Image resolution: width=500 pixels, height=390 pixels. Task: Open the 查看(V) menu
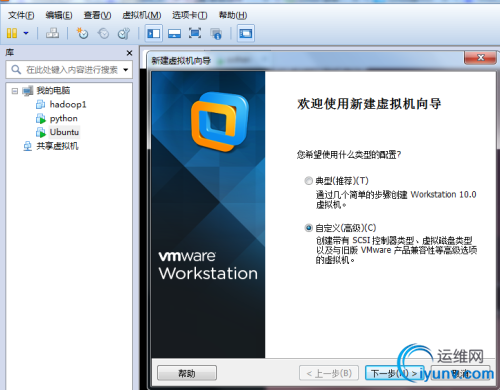(x=97, y=15)
